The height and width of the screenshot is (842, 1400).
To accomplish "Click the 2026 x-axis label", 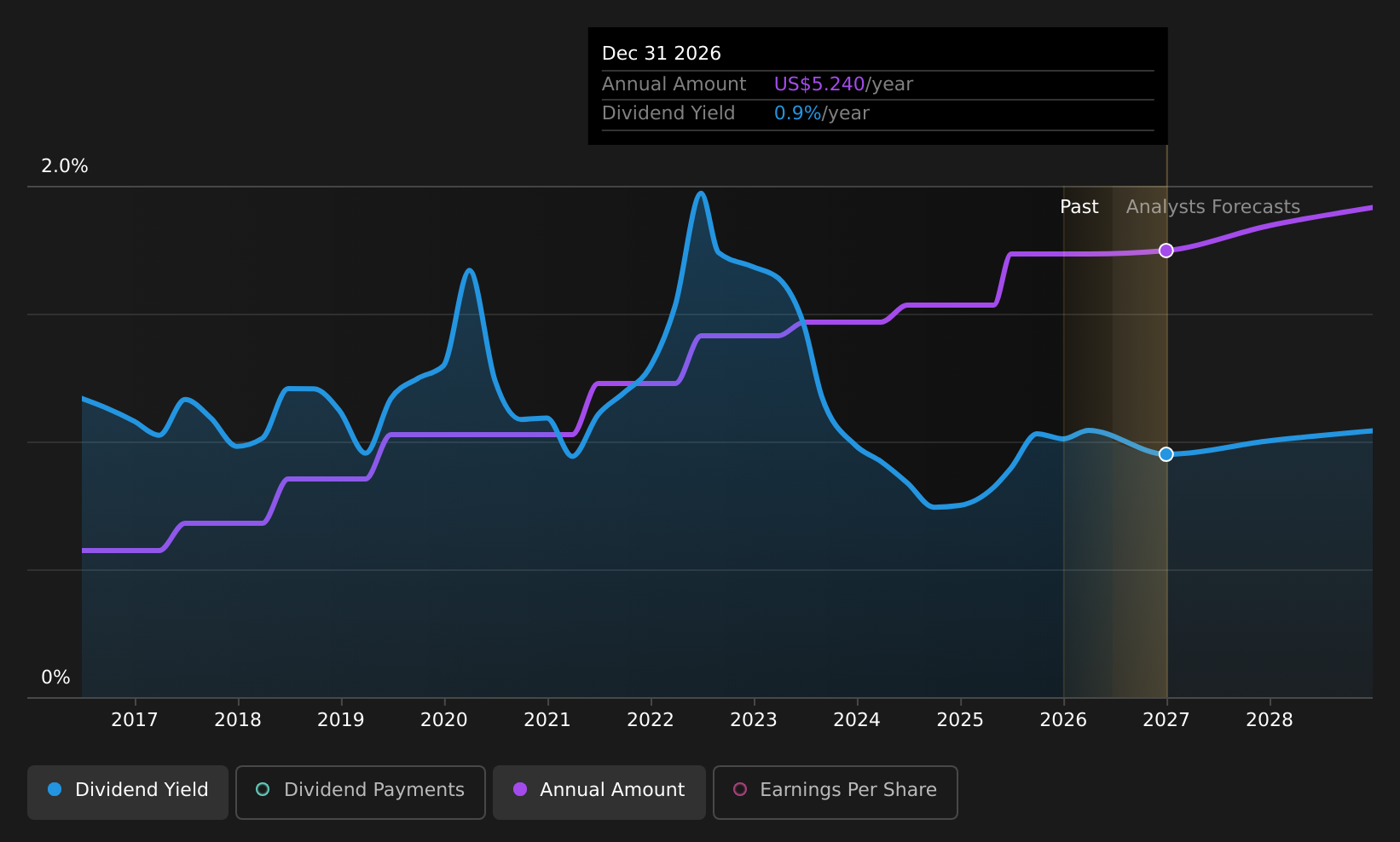I will click(x=1063, y=720).
